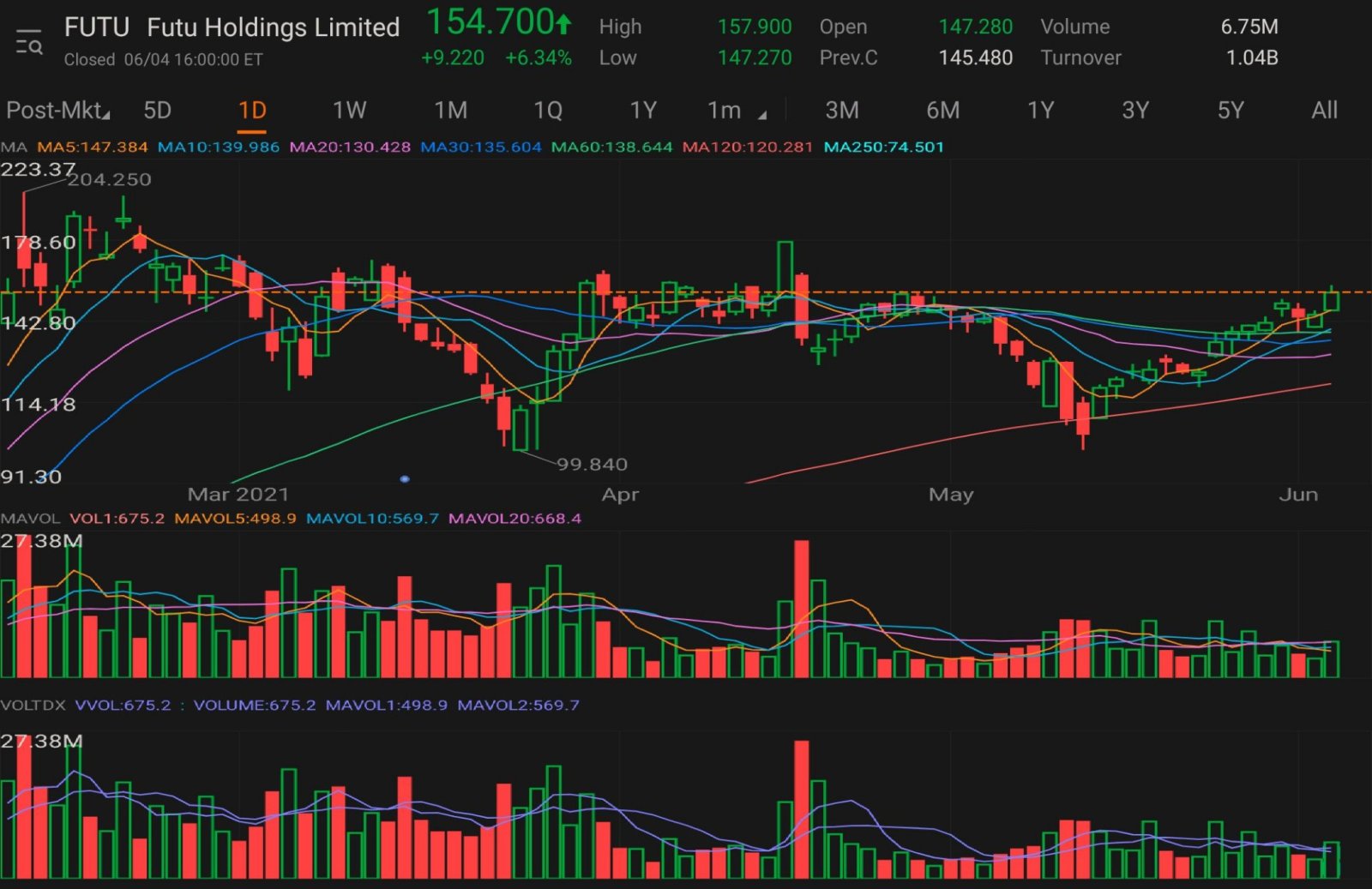Click the Low value 147.270
1372x889 pixels.
755,58
